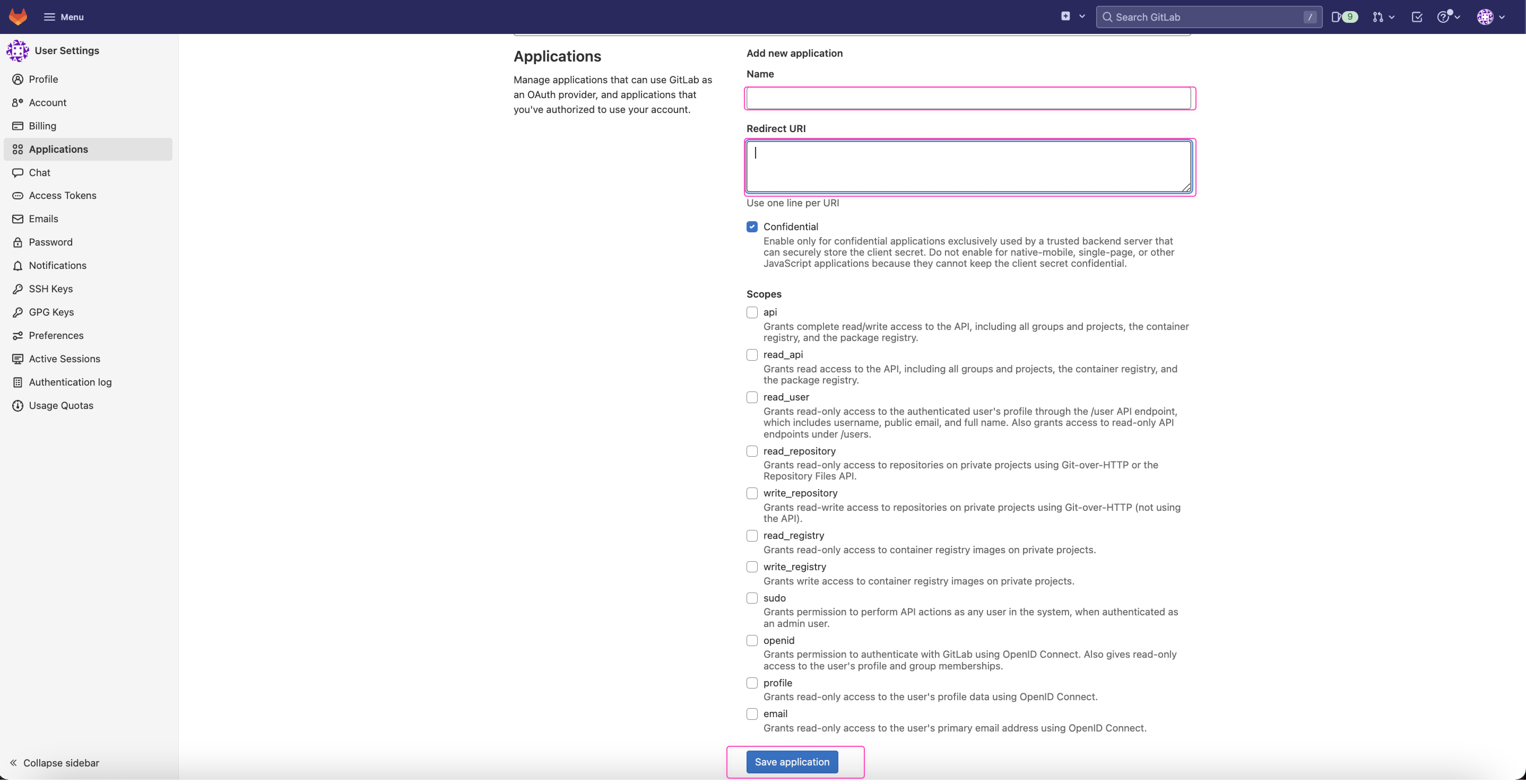
Task: Select Profile in the User Settings sidebar
Action: [43, 79]
